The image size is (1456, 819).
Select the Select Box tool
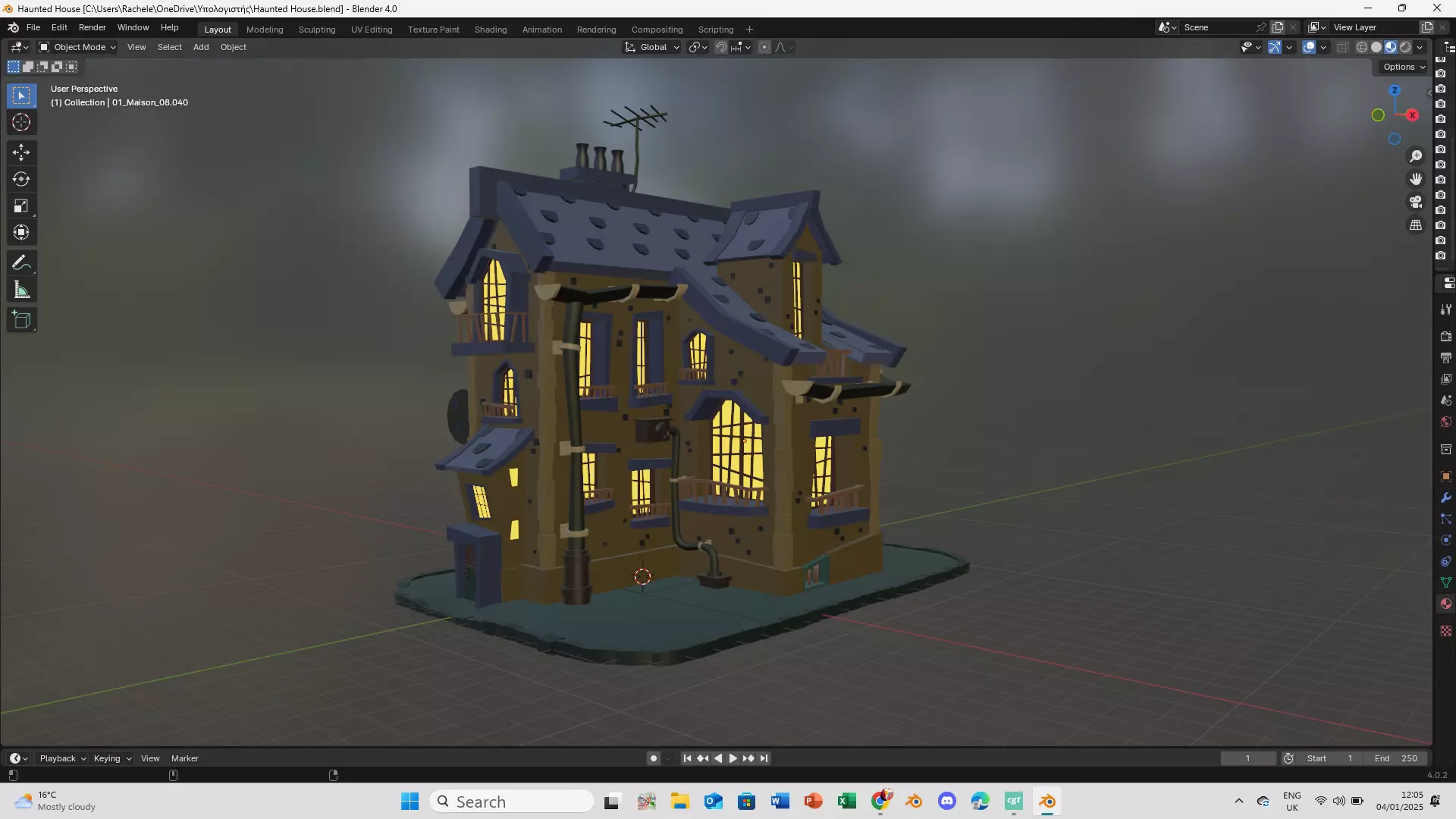[21, 96]
